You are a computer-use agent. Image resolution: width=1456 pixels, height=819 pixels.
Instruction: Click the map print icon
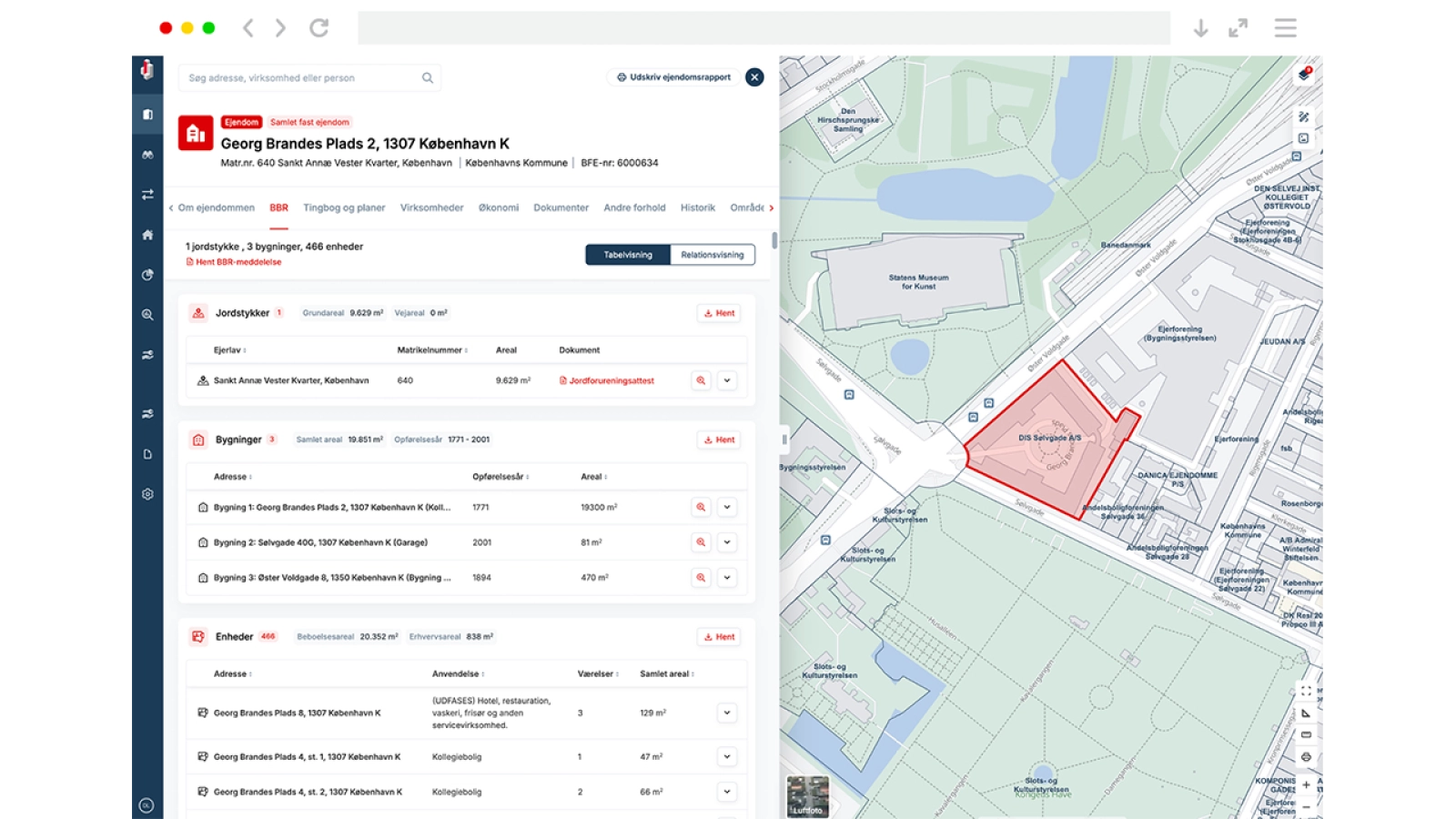point(1306,757)
